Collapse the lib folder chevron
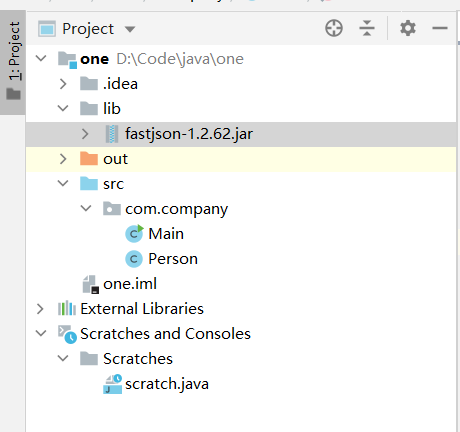The height and width of the screenshot is (432, 460). (63, 108)
